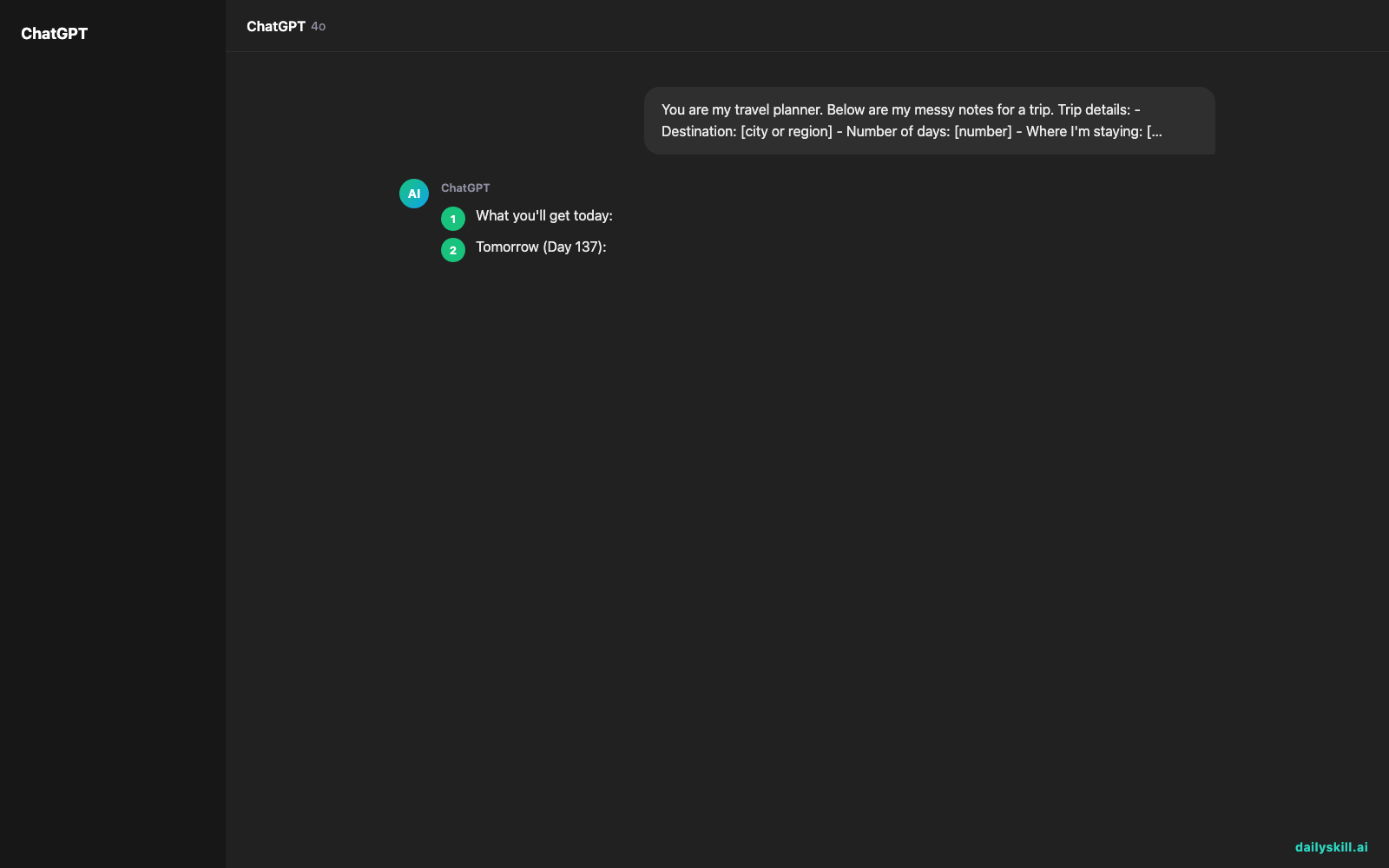Click the green number 2 badge
Viewport: 1389px width, 868px height.
(453, 250)
